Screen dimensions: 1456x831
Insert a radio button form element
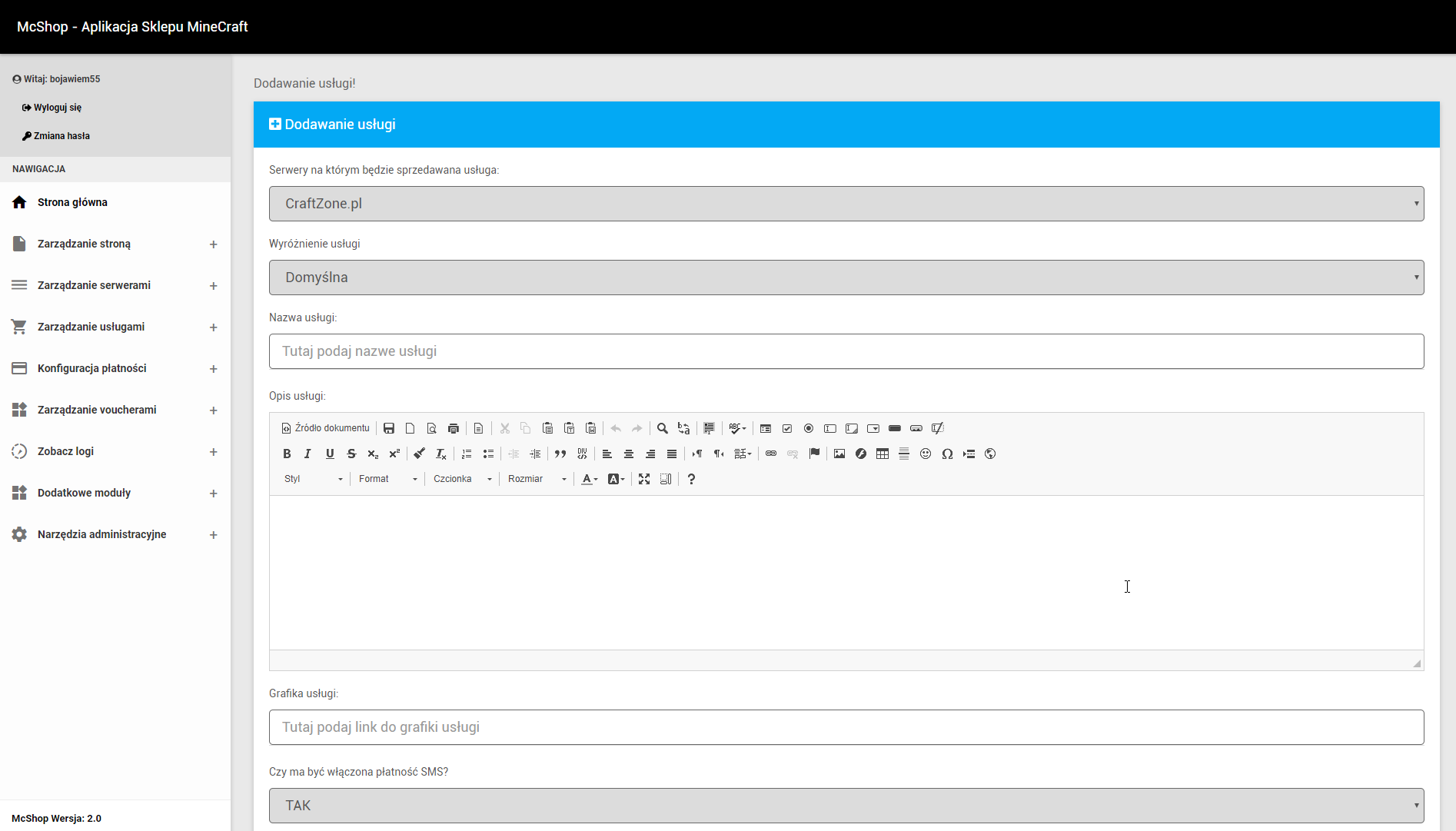[809, 428]
